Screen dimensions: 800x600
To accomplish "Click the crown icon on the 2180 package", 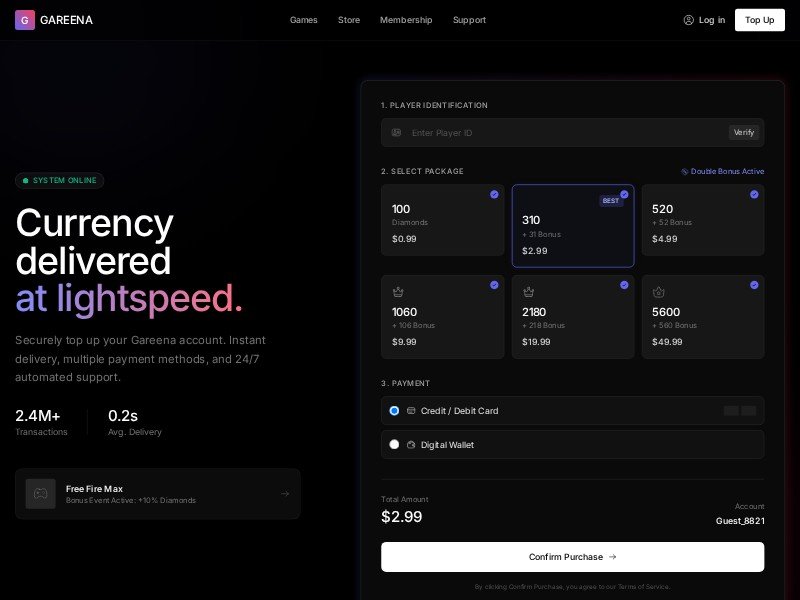I will coord(528,292).
